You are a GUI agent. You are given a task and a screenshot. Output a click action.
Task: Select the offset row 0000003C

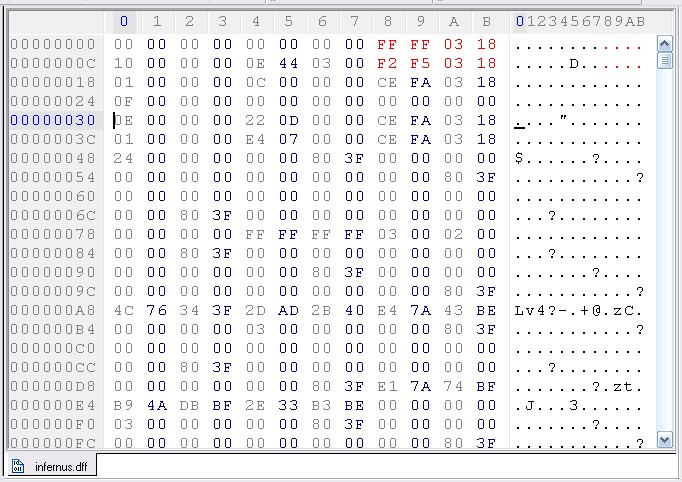tap(53, 139)
